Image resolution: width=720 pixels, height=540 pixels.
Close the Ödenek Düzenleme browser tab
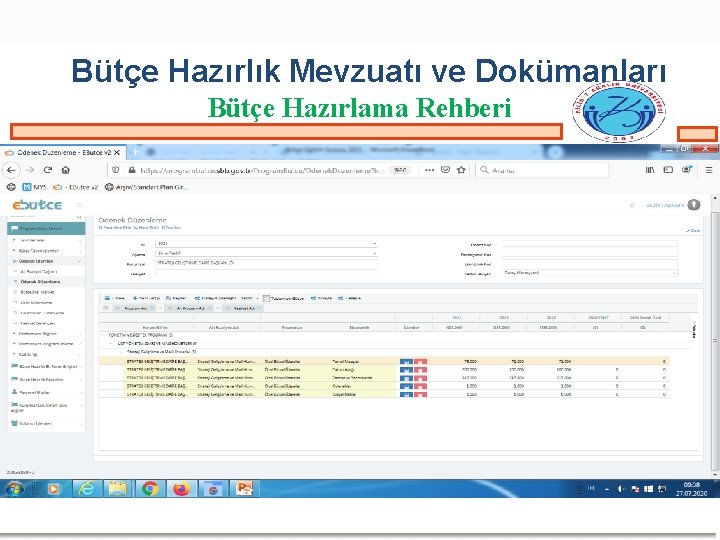coord(117,152)
